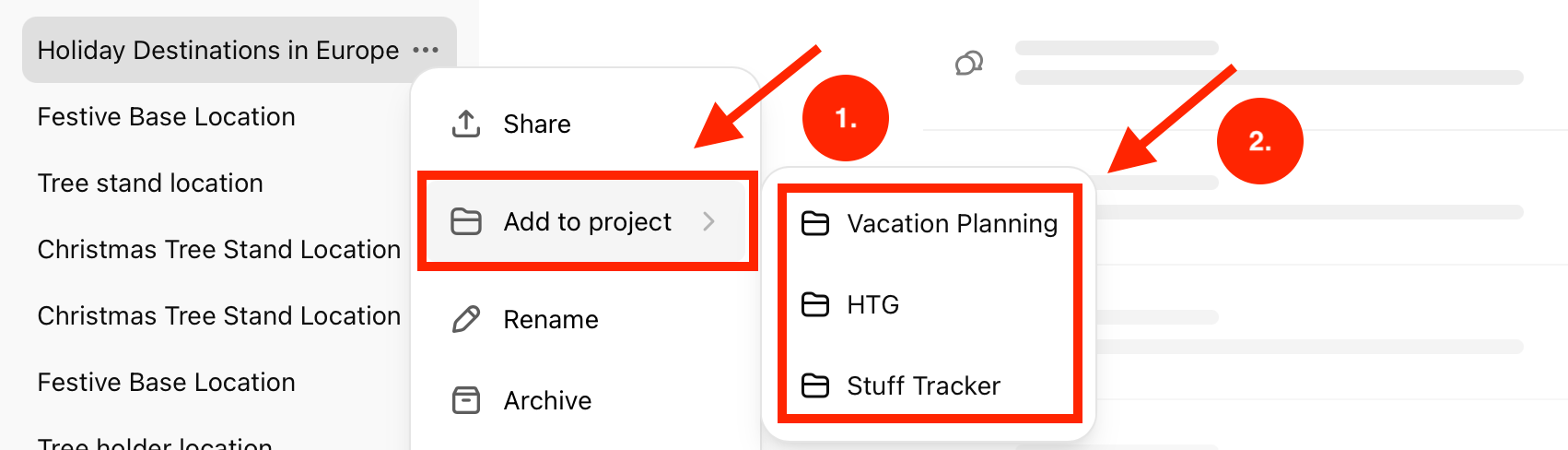Click the three-dots options icon beside Holiday Destinations
Image resolution: width=1568 pixels, height=450 pixels.
[x=426, y=50]
